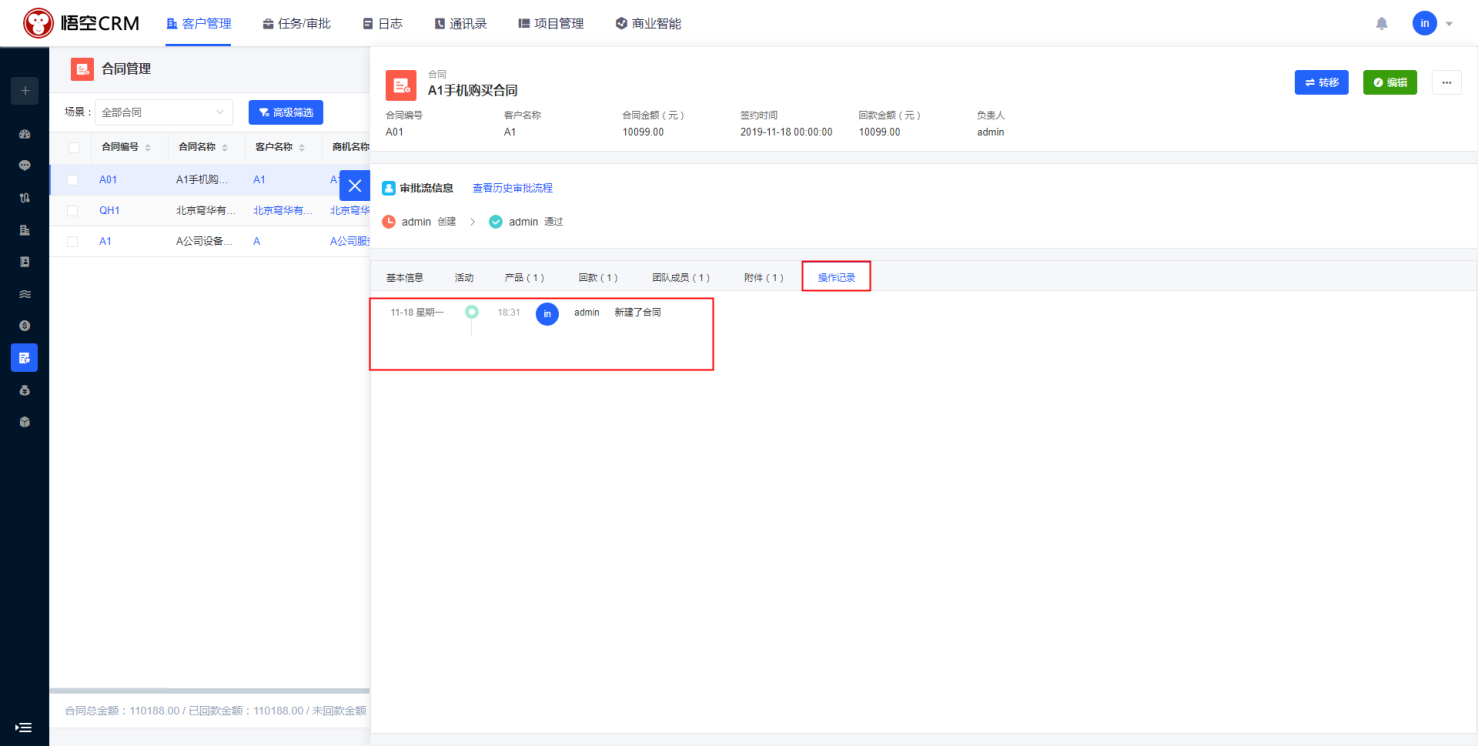This screenshot has height=746, width=1478.
Task: Open the more options ellipsis button
Action: pyautogui.click(x=1446, y=83)
